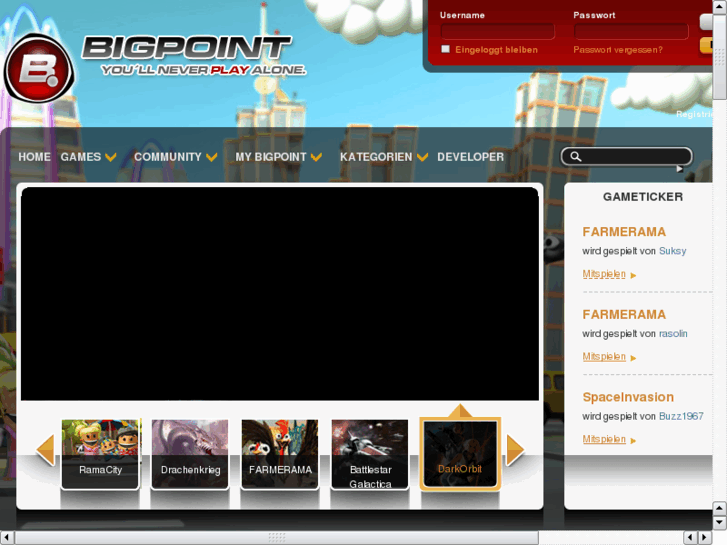This screenshot has height=545, width=727.
Task: Click the search magnifier icon
Action: coord(575,156)
